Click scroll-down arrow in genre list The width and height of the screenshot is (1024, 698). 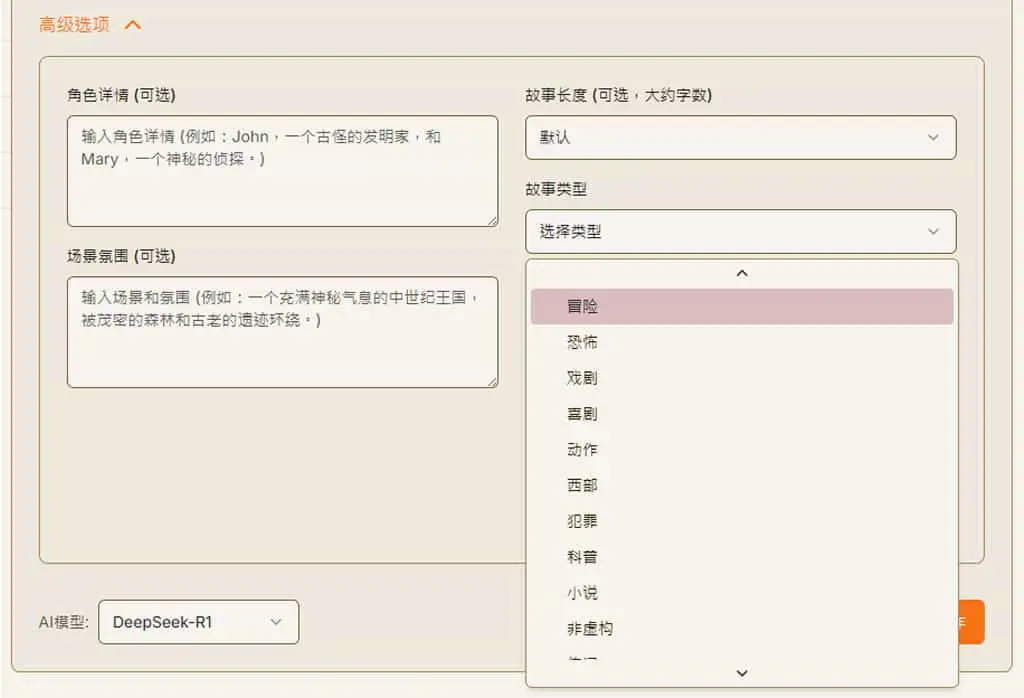[742, 673]
